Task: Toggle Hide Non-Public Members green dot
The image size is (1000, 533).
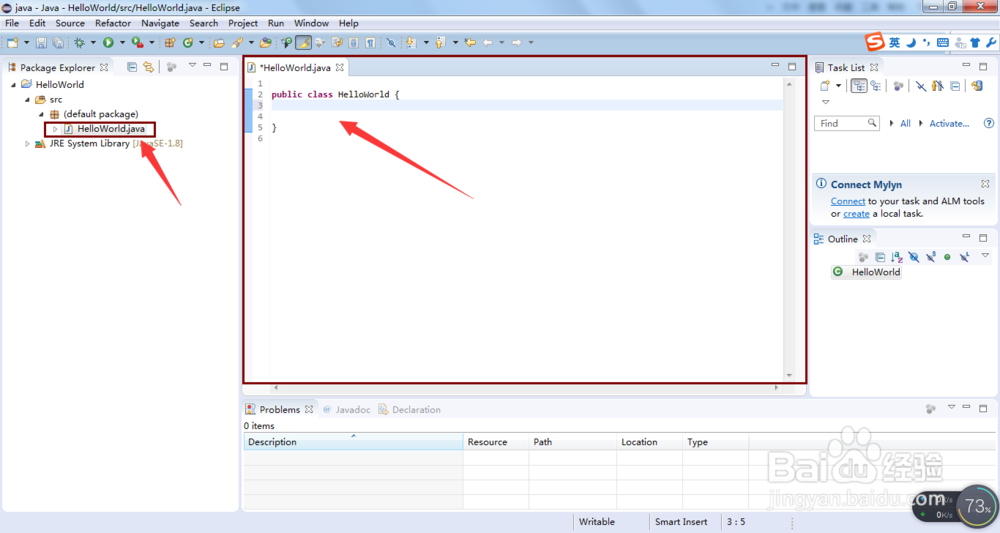Action: click(x=947, y=257)
